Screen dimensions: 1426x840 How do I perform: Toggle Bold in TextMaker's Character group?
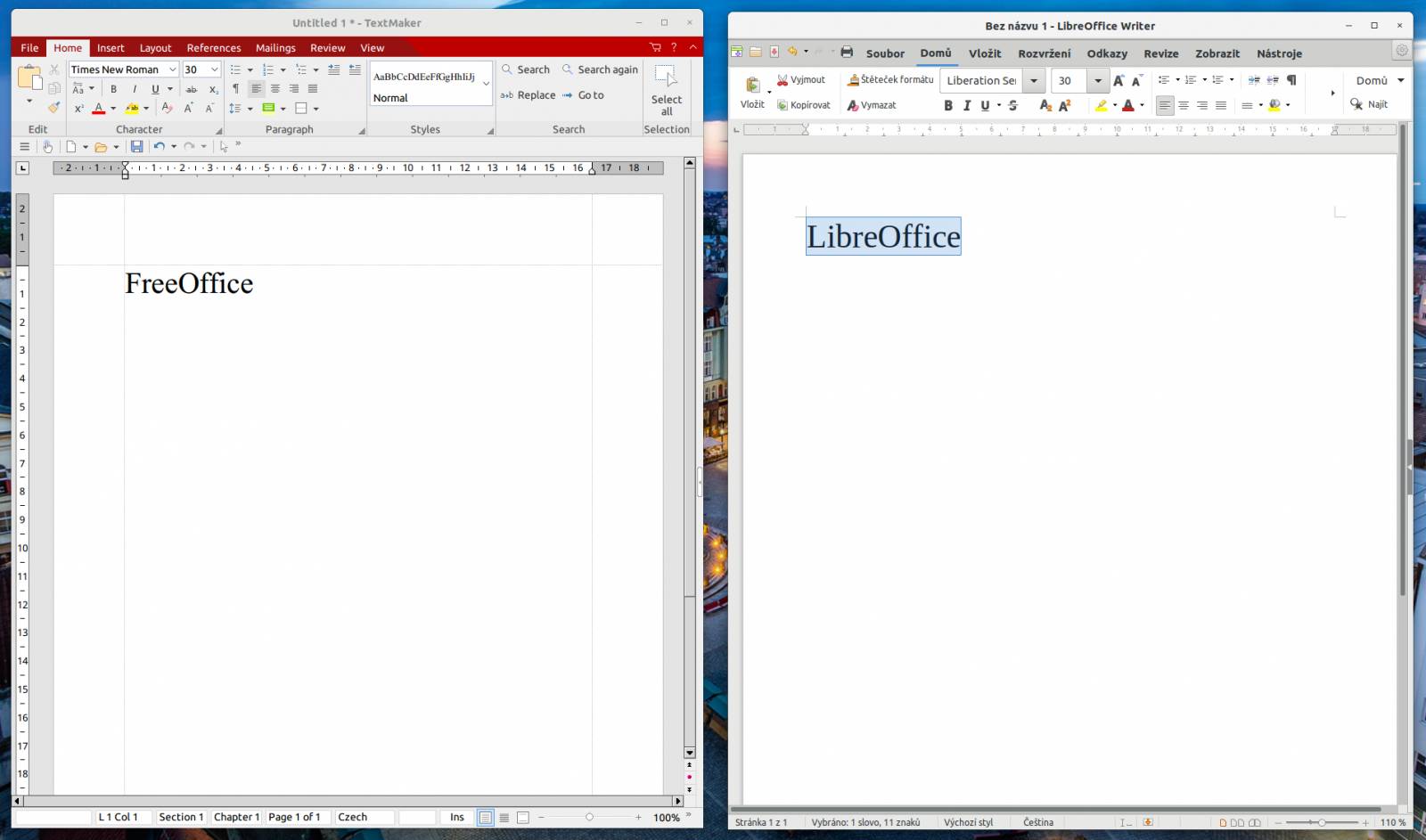point(113,89)
